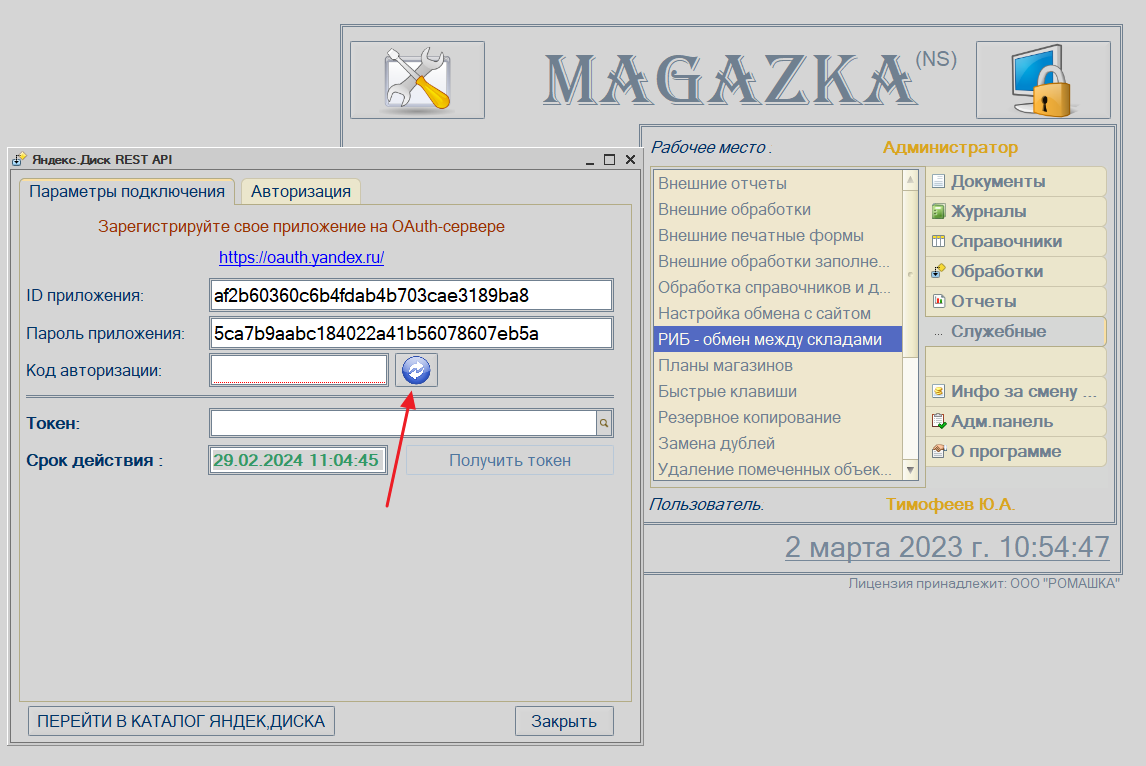This screenshot has width=1146, height=766.
Task: Click the list scrollbar up arrow
Action: 910,180
